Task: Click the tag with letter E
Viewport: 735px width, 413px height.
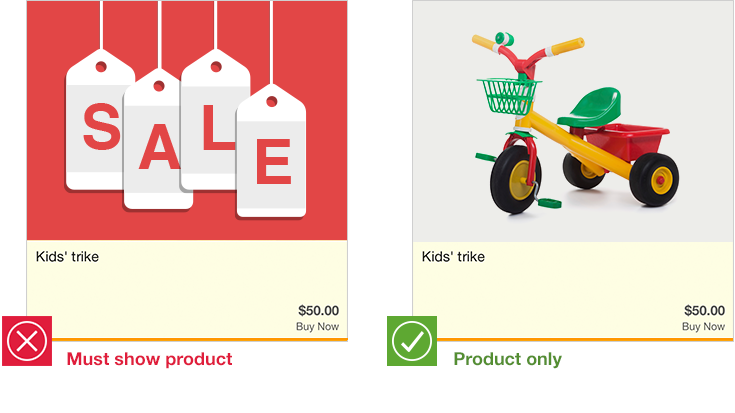Action: 272,151
